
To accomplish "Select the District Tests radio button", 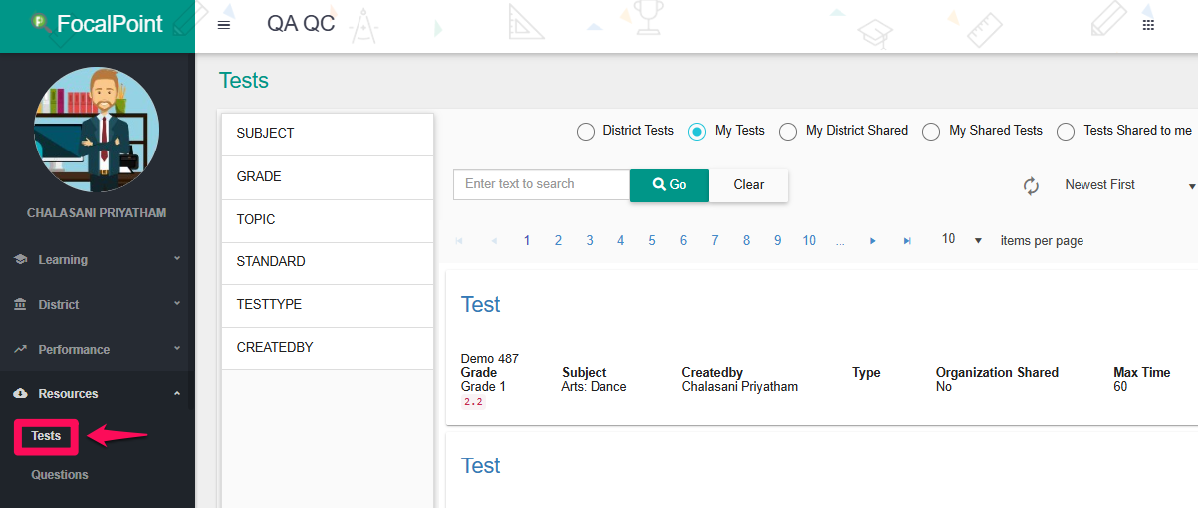I will point(585,132).
